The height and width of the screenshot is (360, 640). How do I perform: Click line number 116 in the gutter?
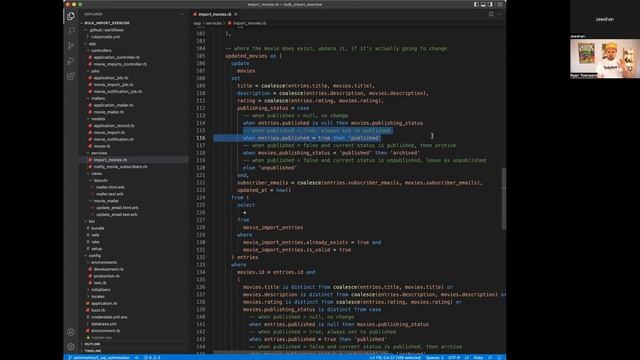click(200, 138)
